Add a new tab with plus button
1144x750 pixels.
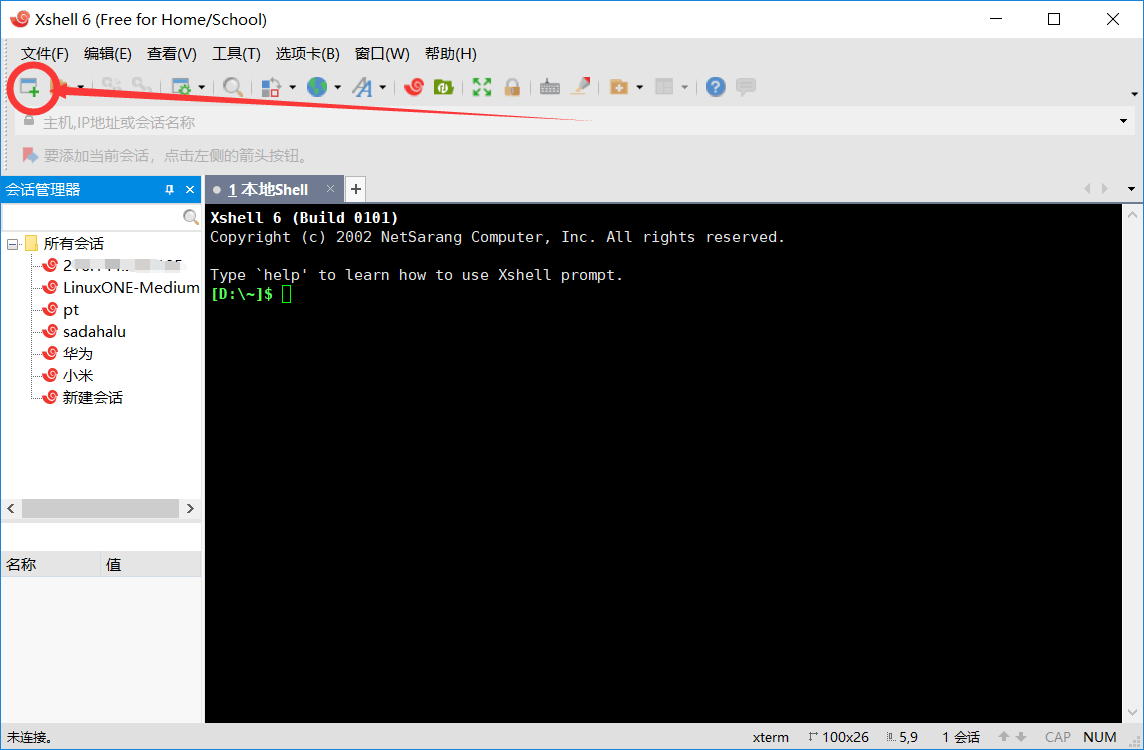355,189
